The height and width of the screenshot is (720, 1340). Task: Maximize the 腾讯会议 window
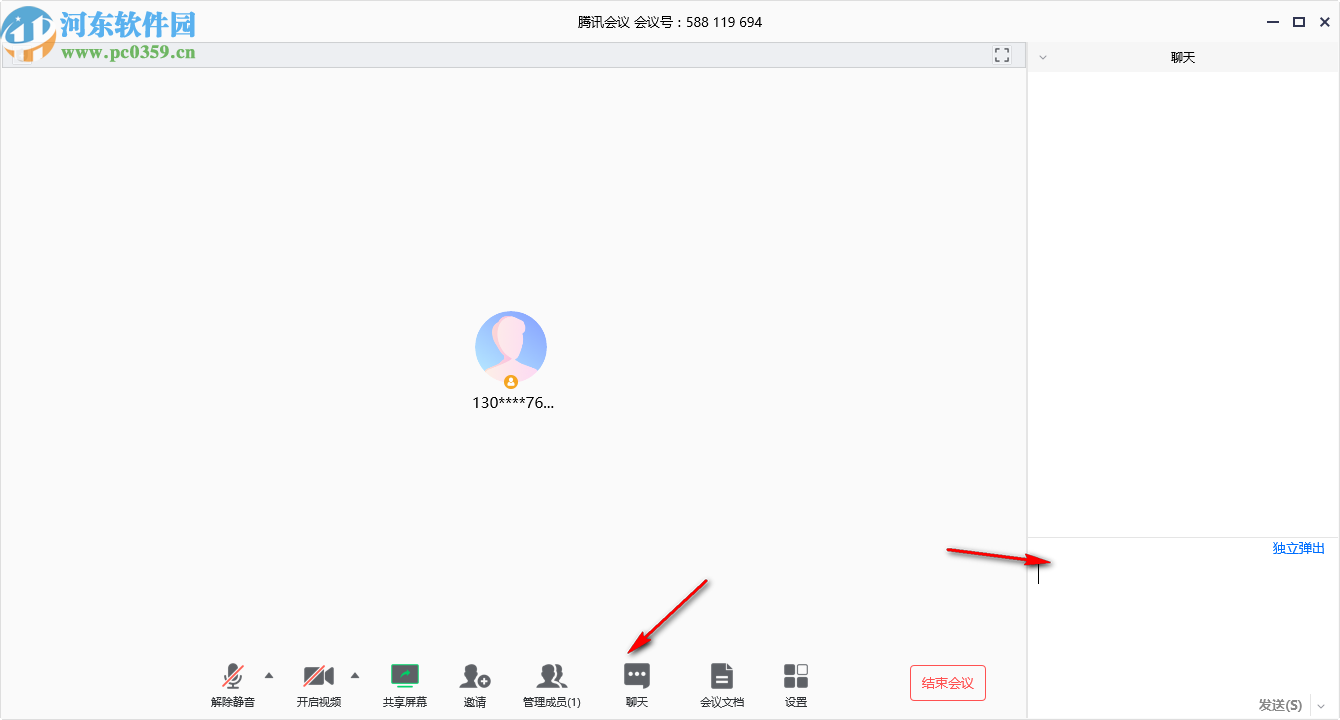(x=1299, y=21)
